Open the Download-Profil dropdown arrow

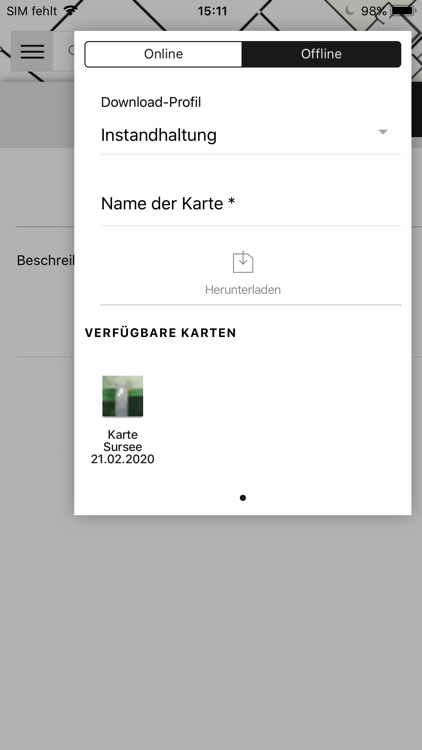(x=383, y=132)
